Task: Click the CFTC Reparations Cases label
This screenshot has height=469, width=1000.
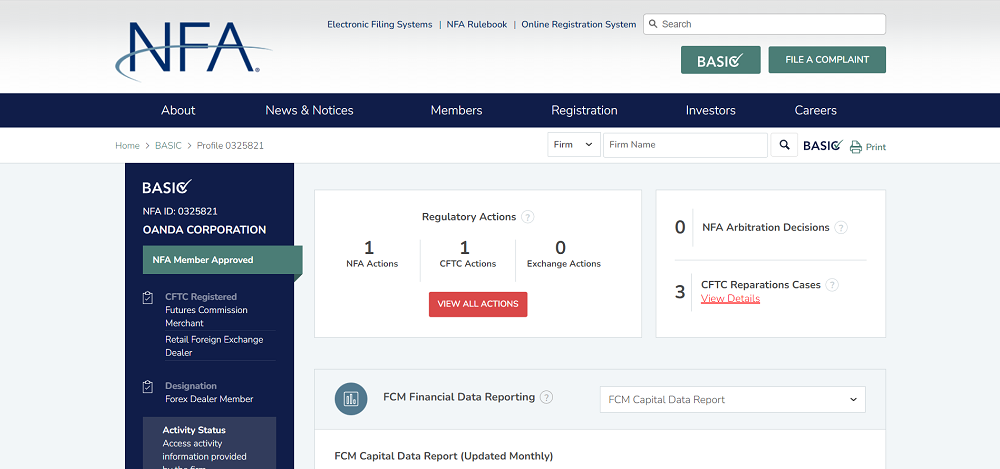Action: (761, 285)
